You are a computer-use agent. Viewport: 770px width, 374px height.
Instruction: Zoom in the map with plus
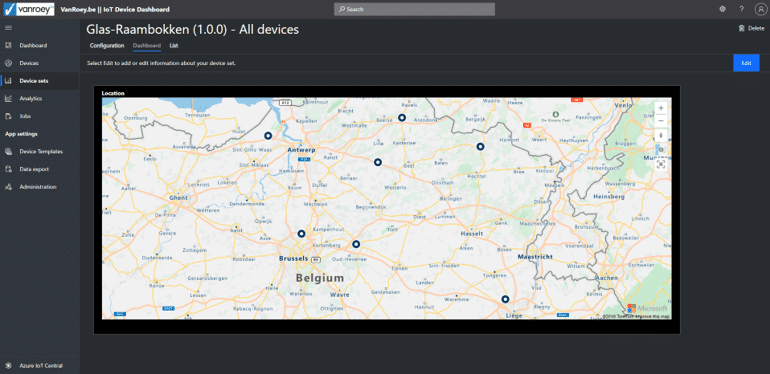click(661, 108)
